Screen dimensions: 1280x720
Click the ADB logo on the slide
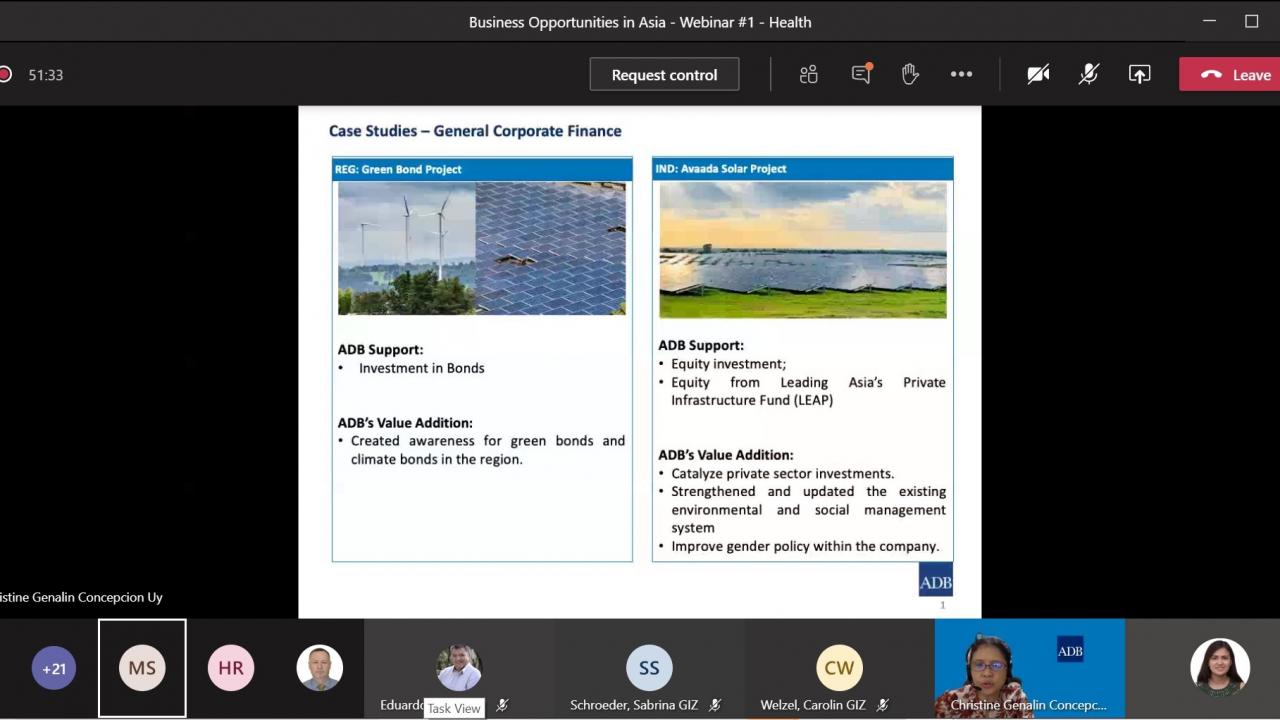point(936,580)
